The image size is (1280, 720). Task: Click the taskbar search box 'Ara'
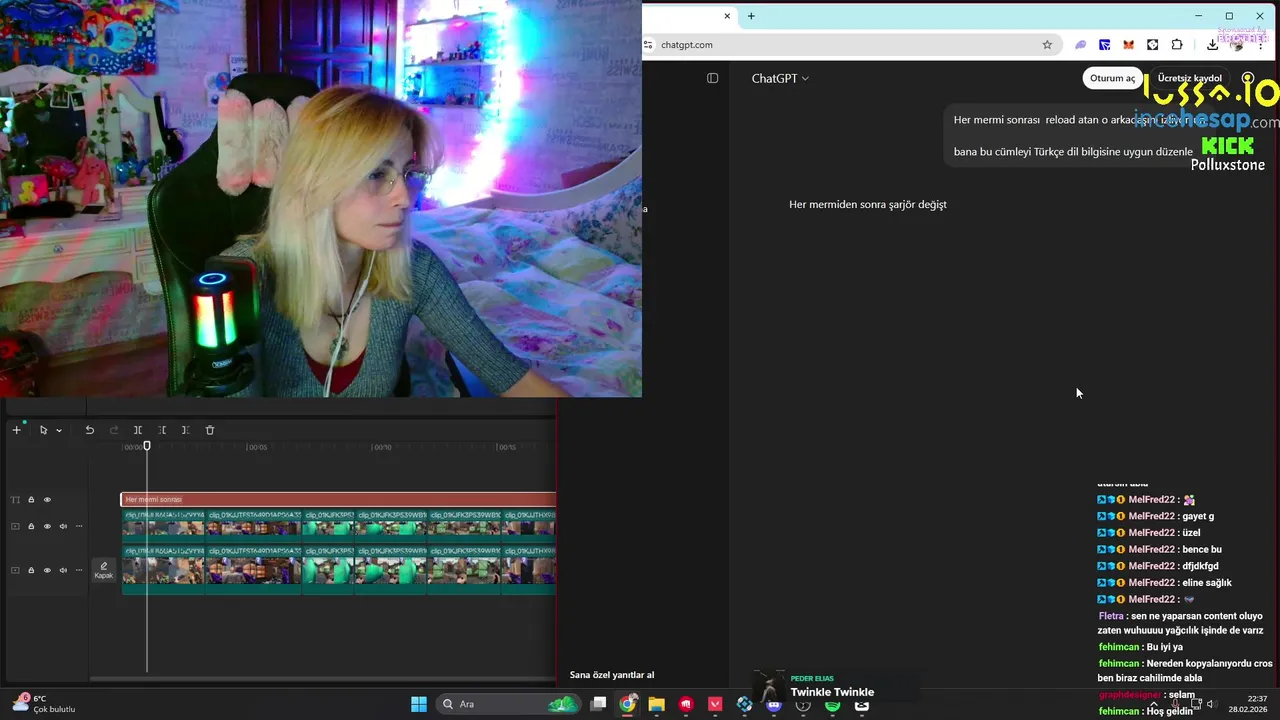pyautogui.click(x=510, y=704)
